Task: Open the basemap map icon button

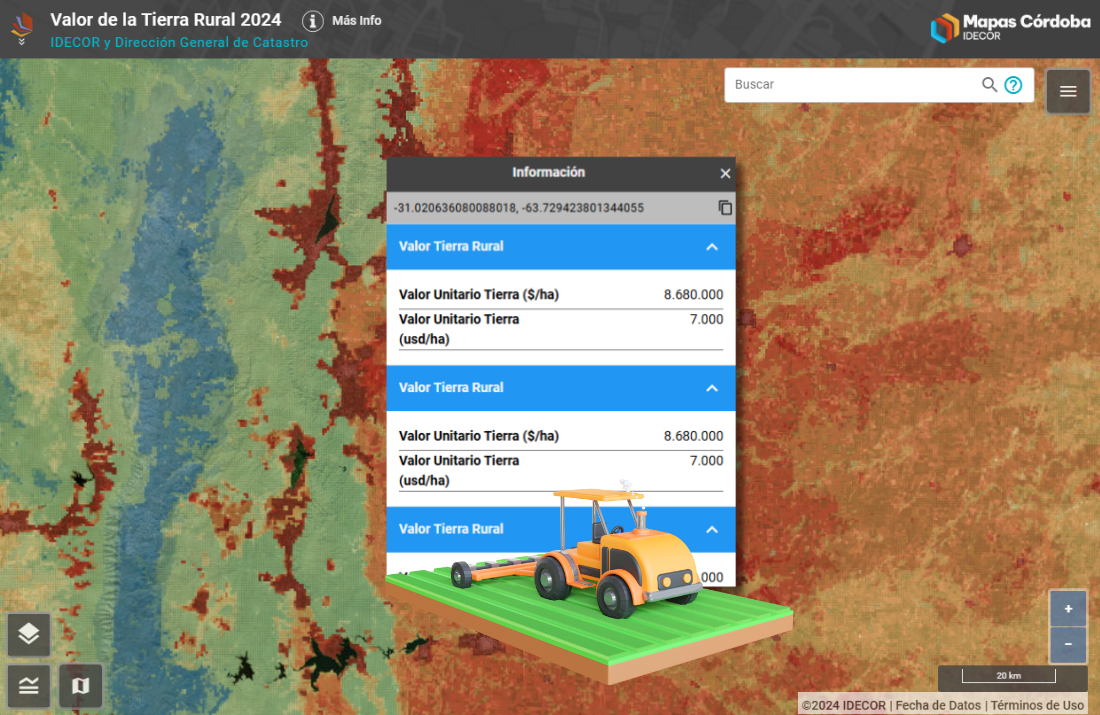Action: (81, 686)
